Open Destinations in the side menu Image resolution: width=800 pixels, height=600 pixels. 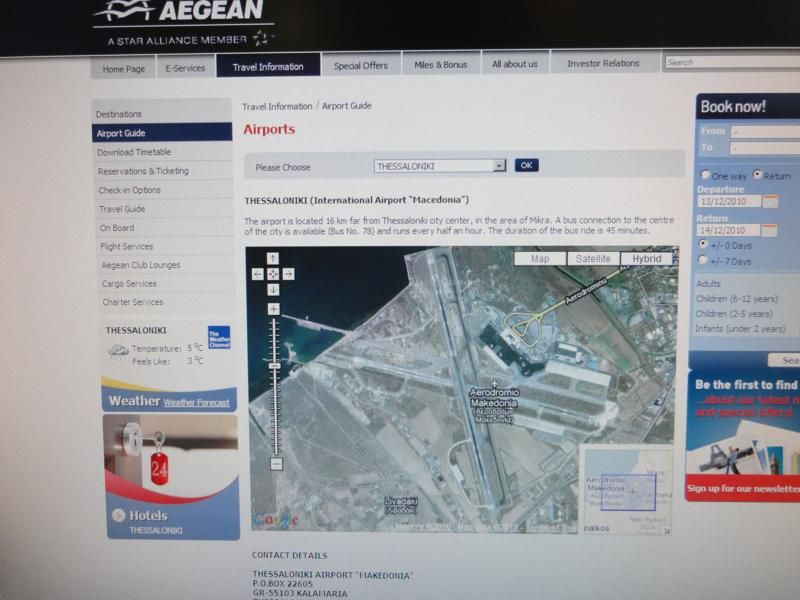pos(162,114)
